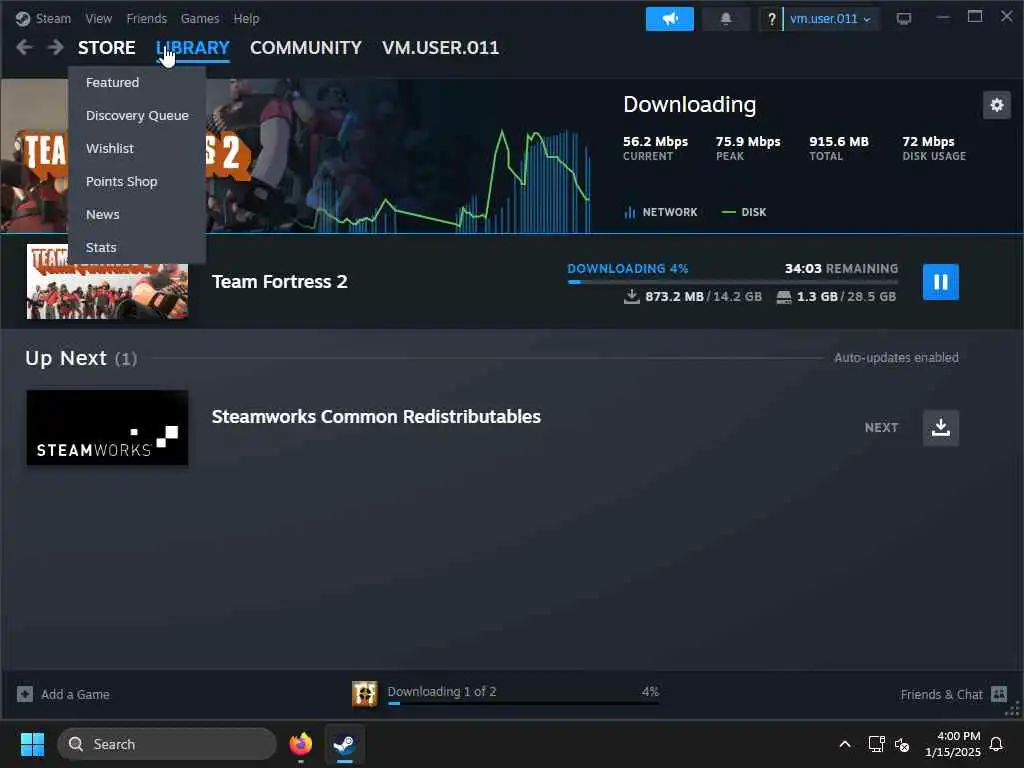Click the Add a Game plus icon
This screenshot has width=1024, height=768.
pos(25,694)
